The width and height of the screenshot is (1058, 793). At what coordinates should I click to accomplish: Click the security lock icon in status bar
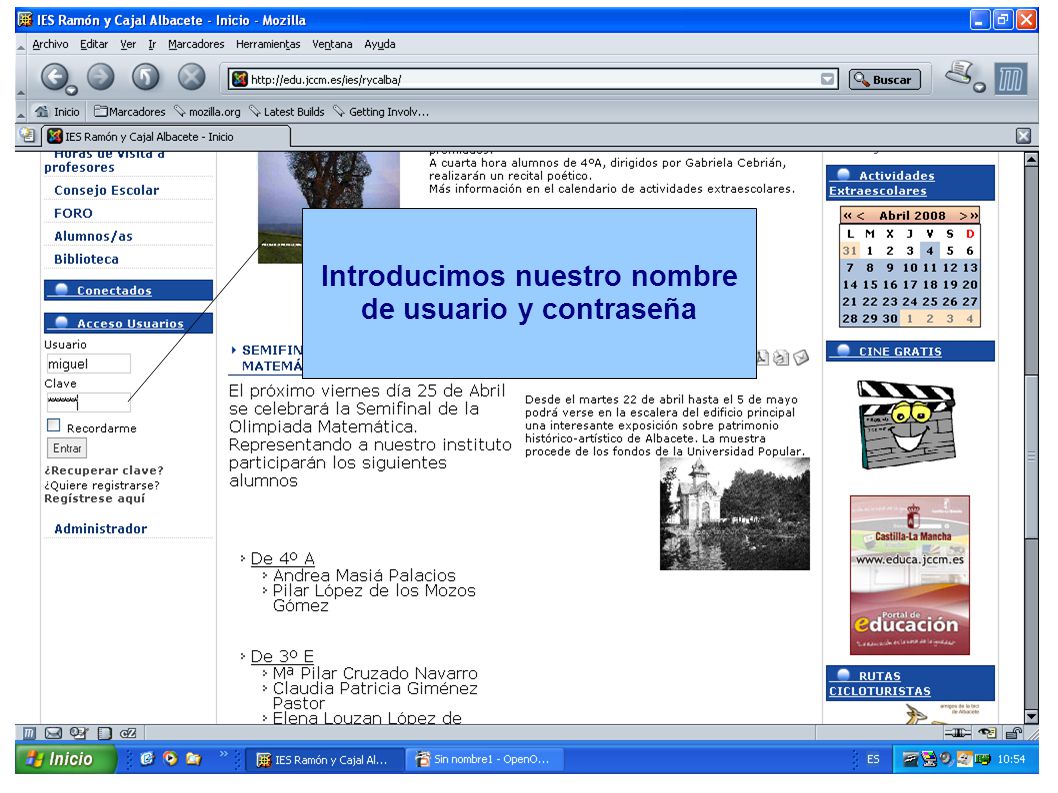coord(1013,733)
